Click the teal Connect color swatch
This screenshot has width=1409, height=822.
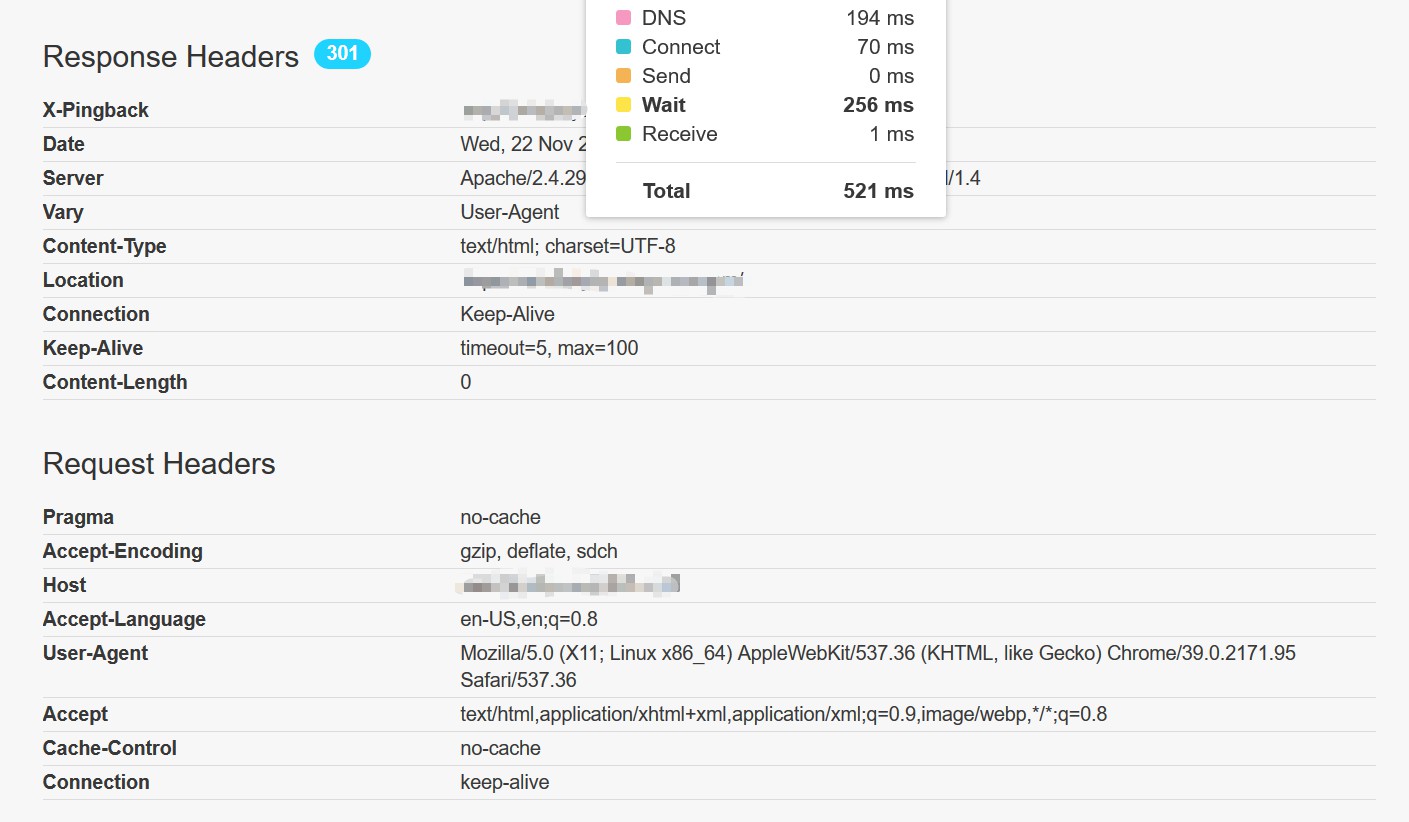click(623, 47)
